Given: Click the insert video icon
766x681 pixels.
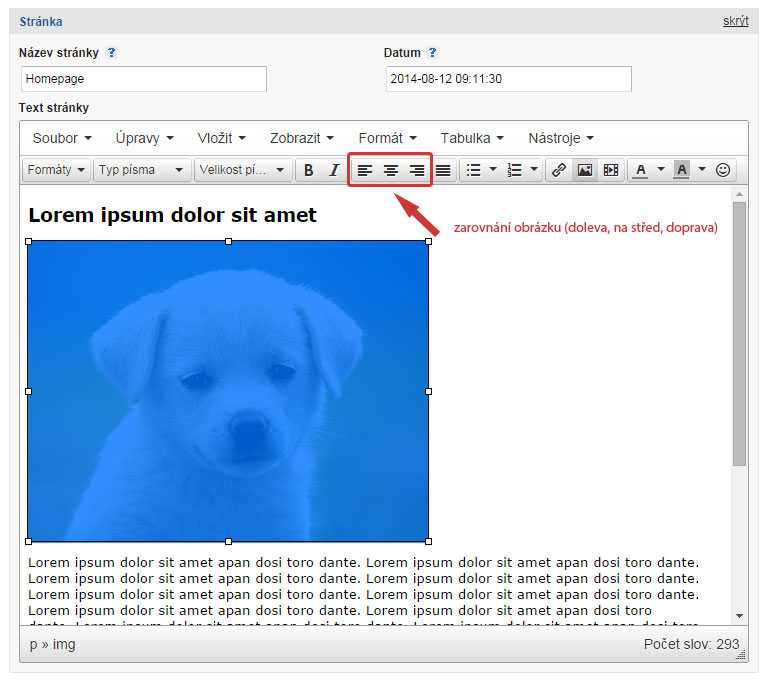Looking at the screenshot, I should (611, 170).
